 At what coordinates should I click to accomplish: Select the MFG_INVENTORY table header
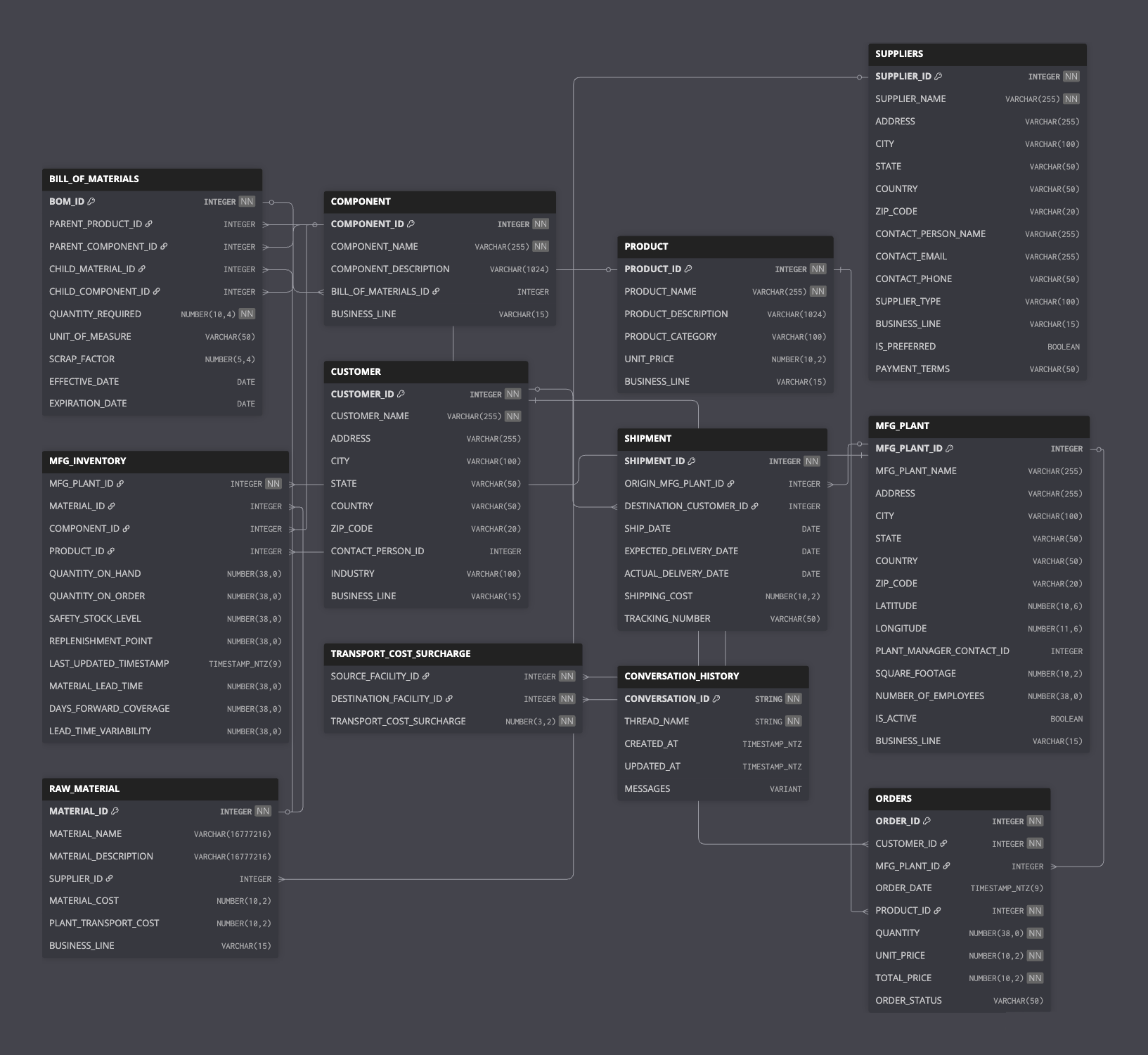[x=165, y=461]
